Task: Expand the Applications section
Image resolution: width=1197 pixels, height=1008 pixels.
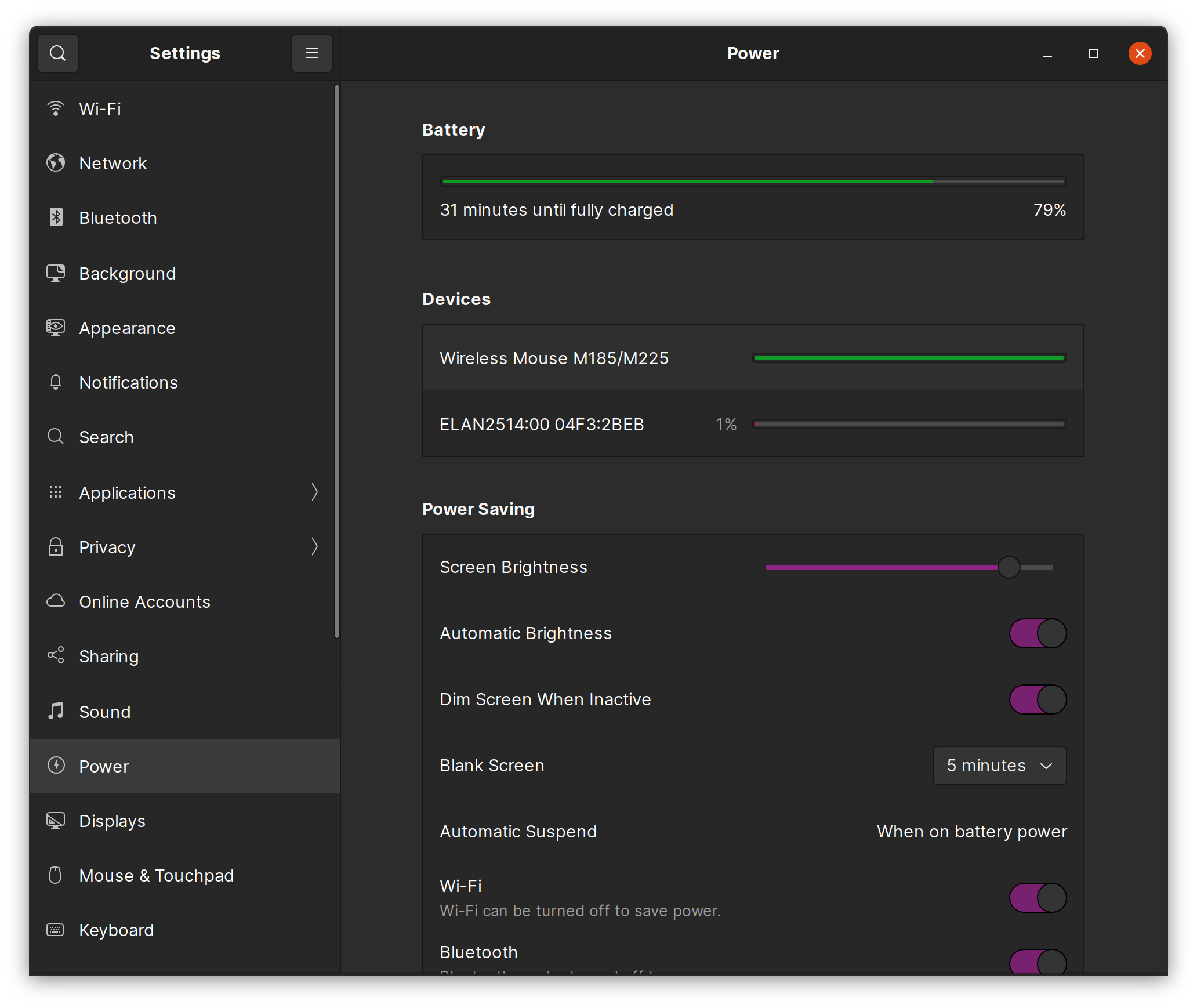Action: (315, 492)
